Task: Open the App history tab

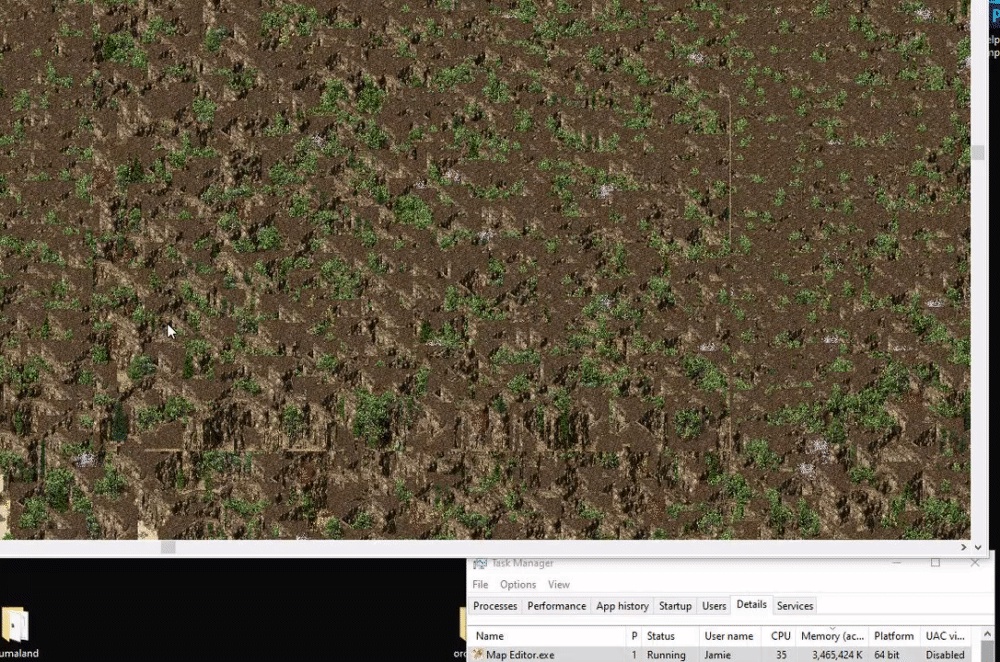Action: tap(622, 606)
